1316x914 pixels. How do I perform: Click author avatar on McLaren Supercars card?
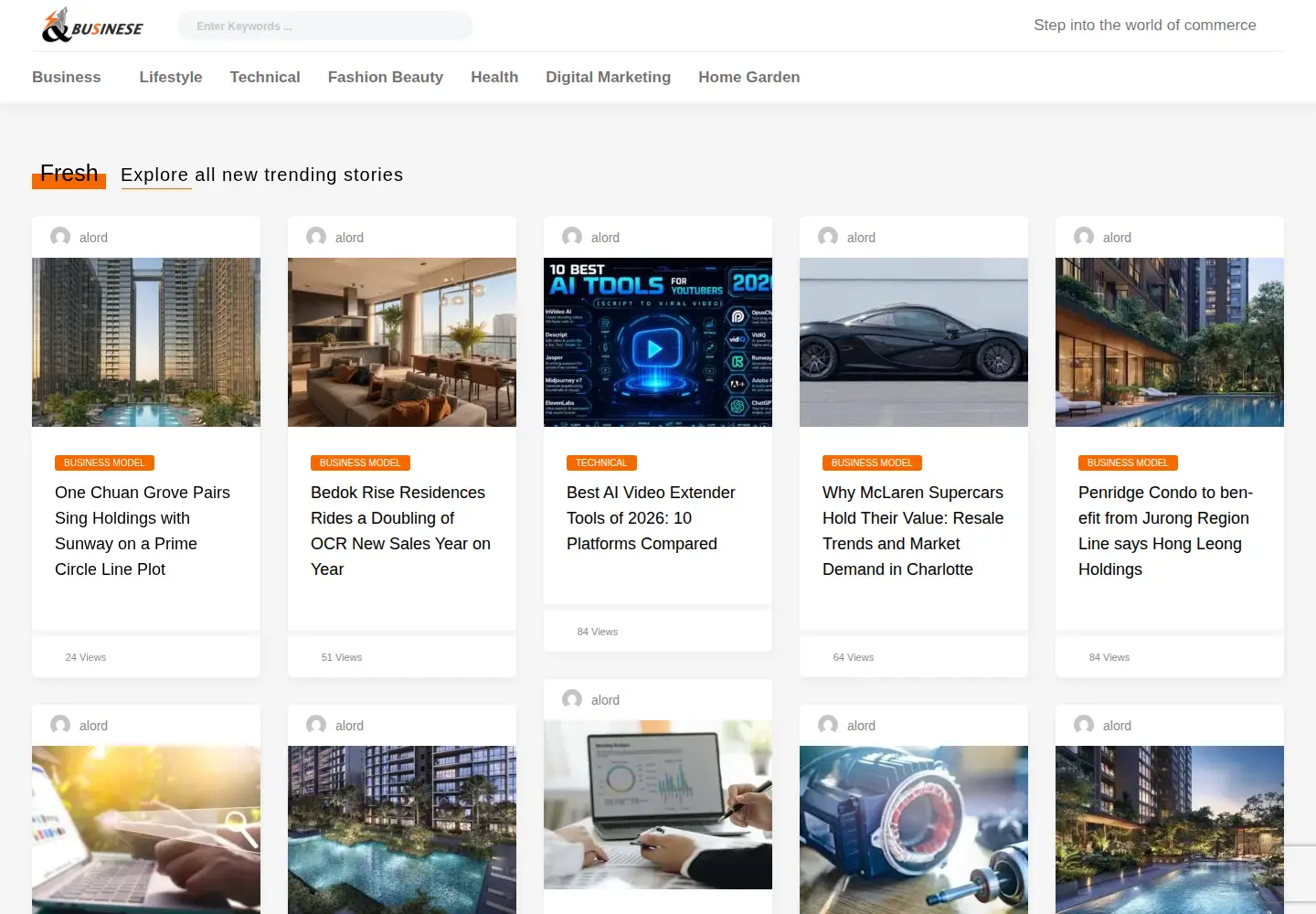pos(828,237)
